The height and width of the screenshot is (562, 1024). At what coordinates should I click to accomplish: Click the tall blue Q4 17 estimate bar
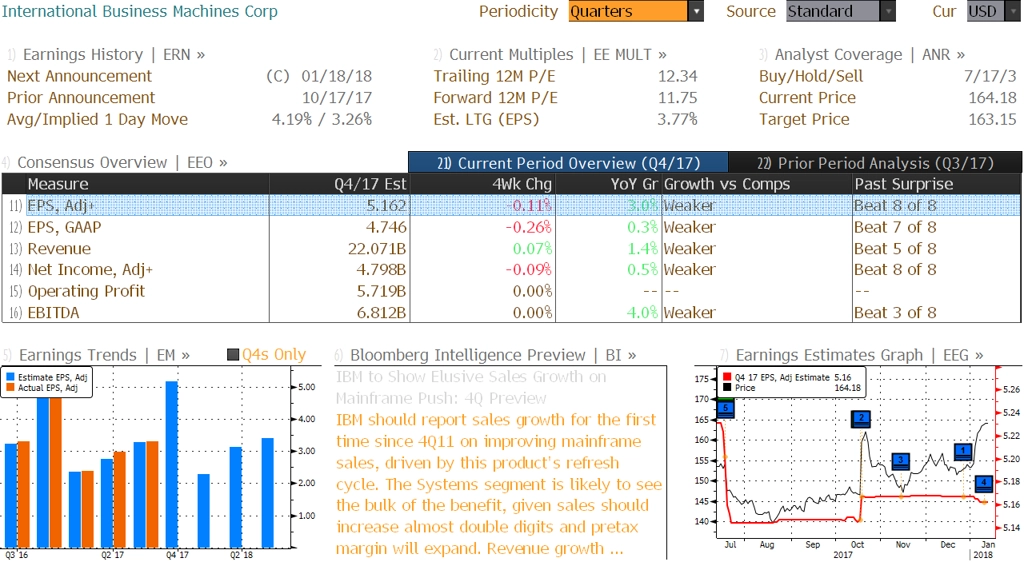pos(172,464)
